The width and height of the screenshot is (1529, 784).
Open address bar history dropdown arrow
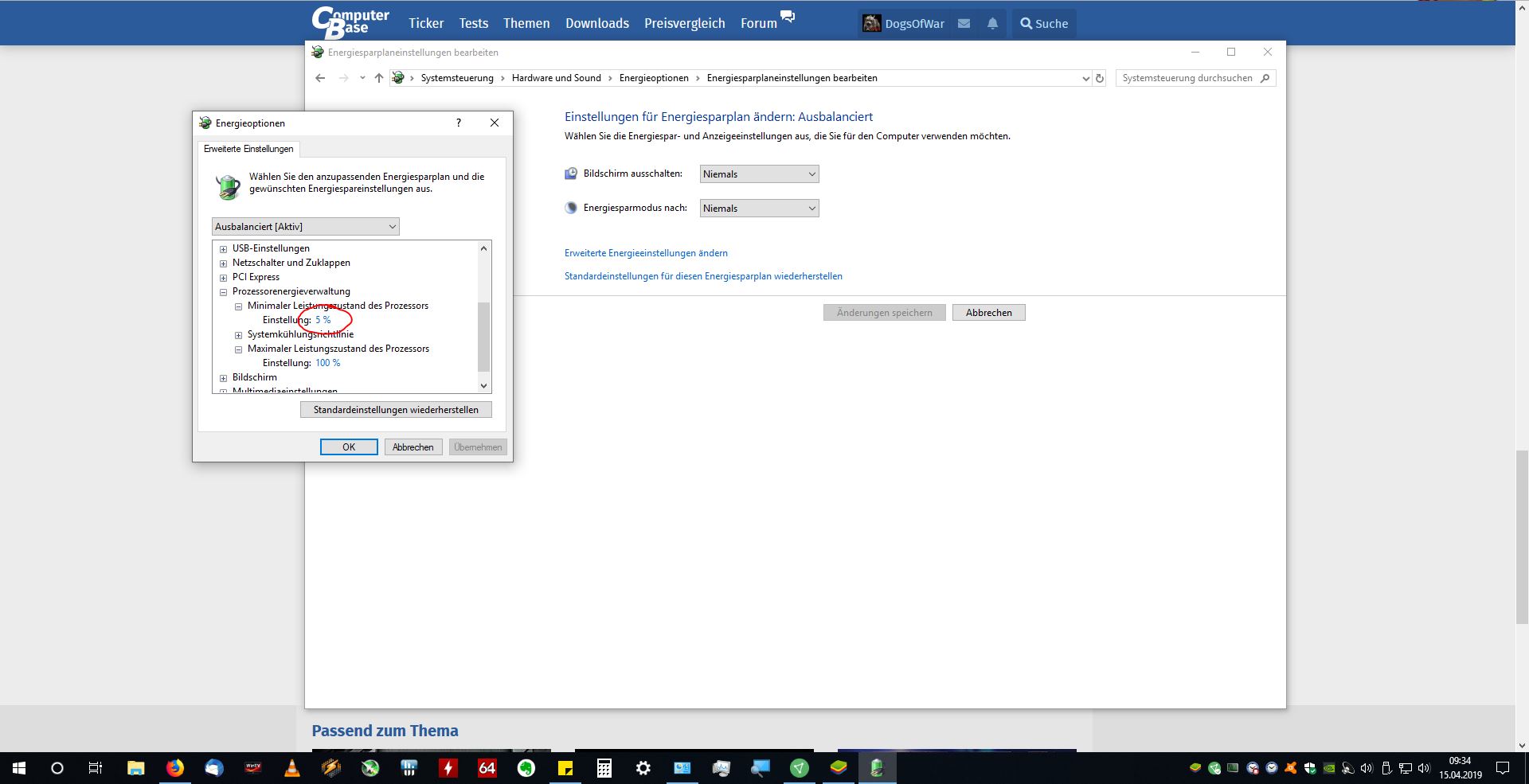point(1085,78)
